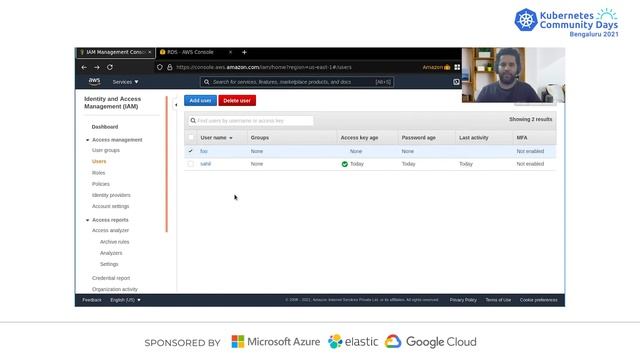640x360 pixels.
Task: Go forward with the browser forward arrow
Action: click(x=97, y=67)
